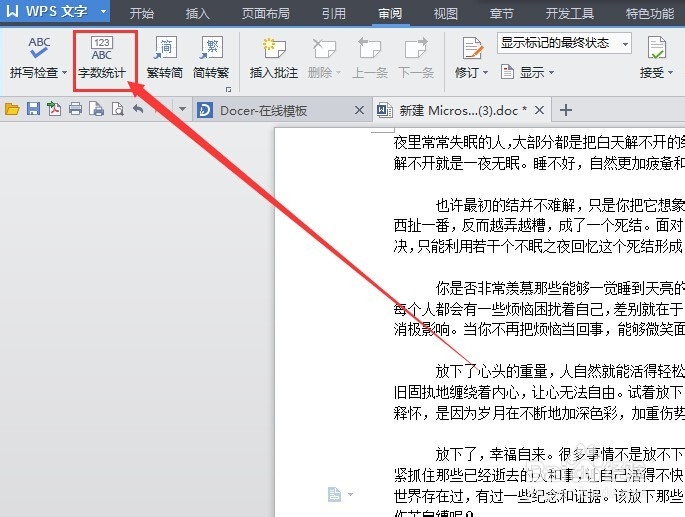Screen dimensions: 685x517
Task: Go to next comment (下一条)
Action: 416,58
